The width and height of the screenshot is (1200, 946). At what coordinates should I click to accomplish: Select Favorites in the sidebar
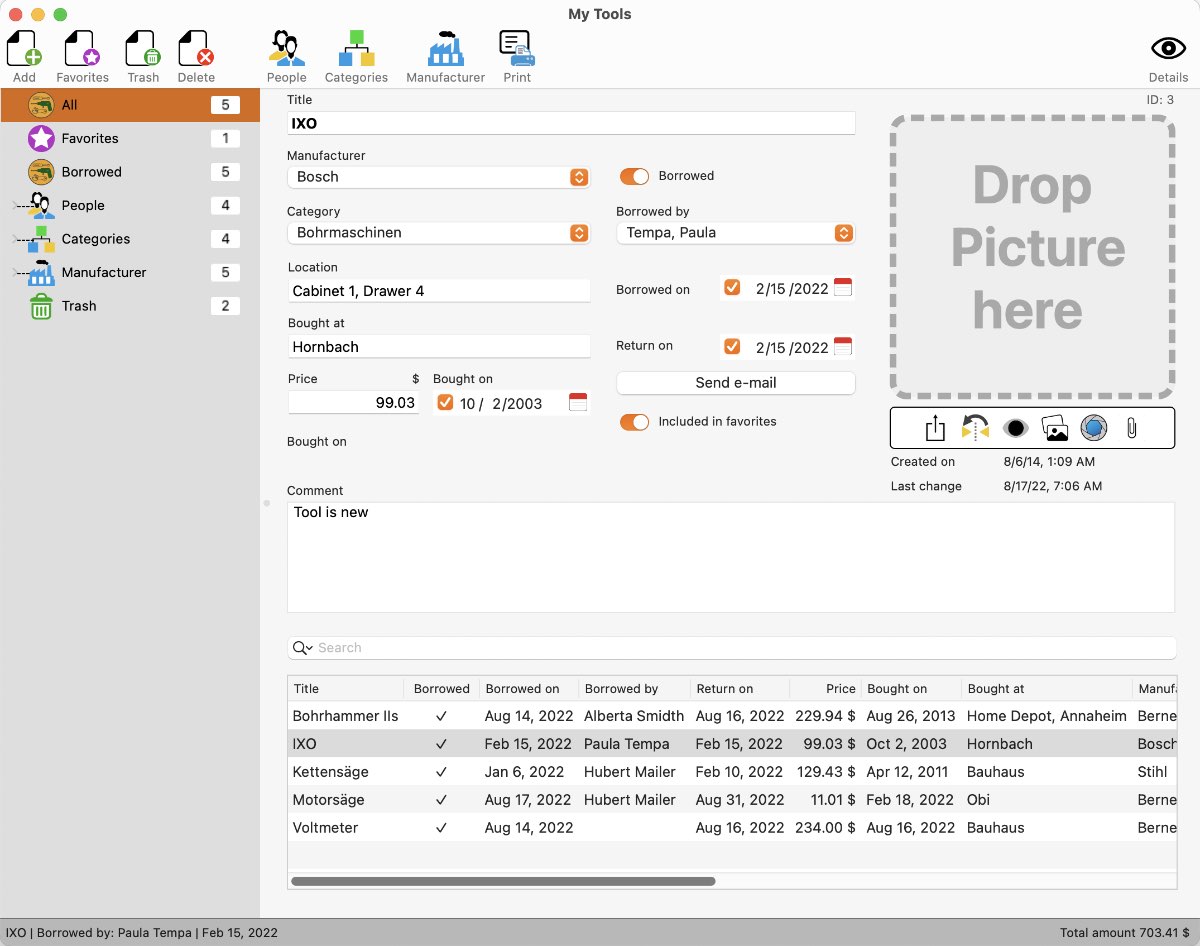pyautogui.click(x=130, y=138)
